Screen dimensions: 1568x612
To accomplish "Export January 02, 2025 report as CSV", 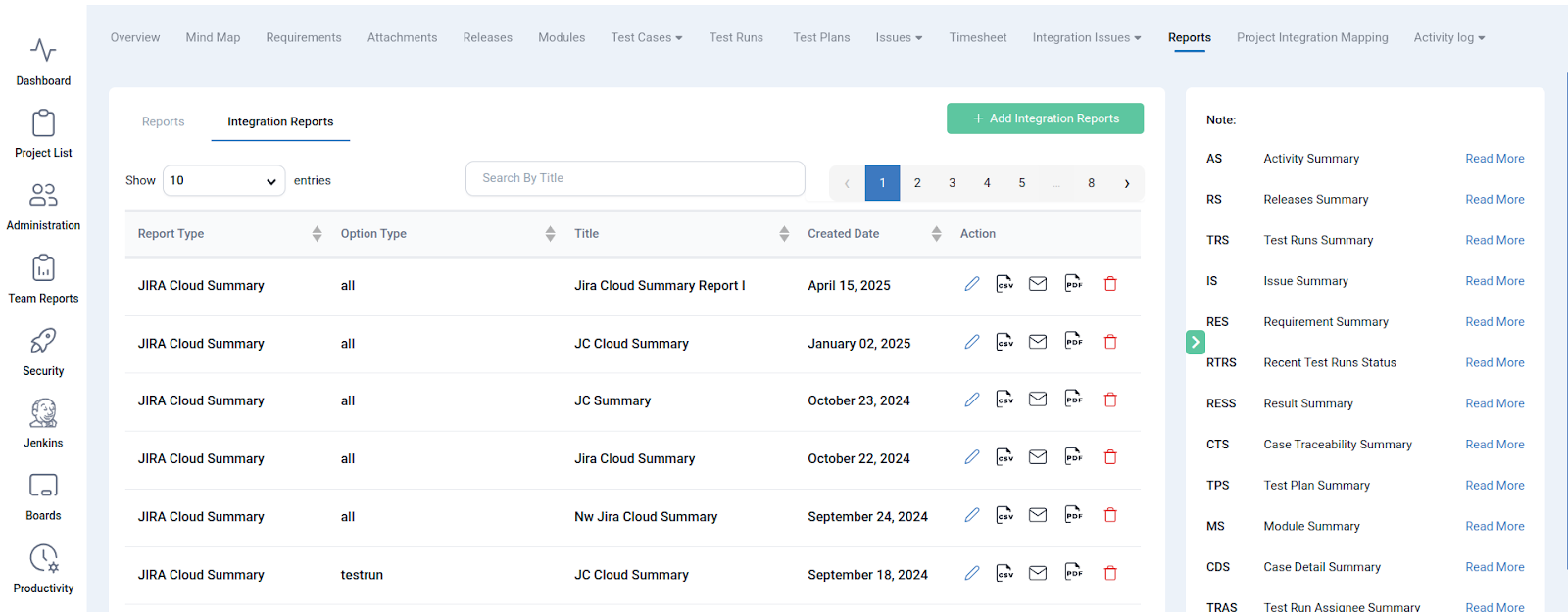I will [x=1004, y=342].
